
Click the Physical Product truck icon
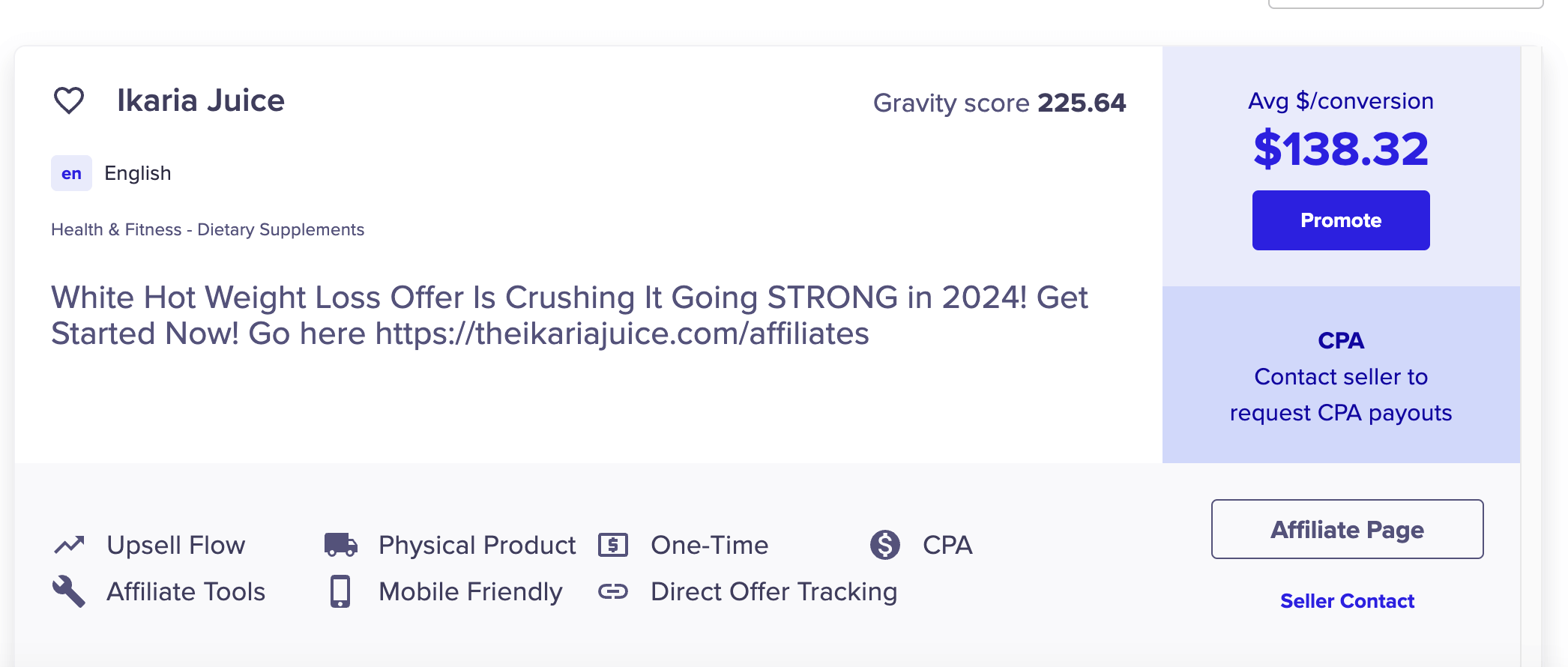coord(340,545)
